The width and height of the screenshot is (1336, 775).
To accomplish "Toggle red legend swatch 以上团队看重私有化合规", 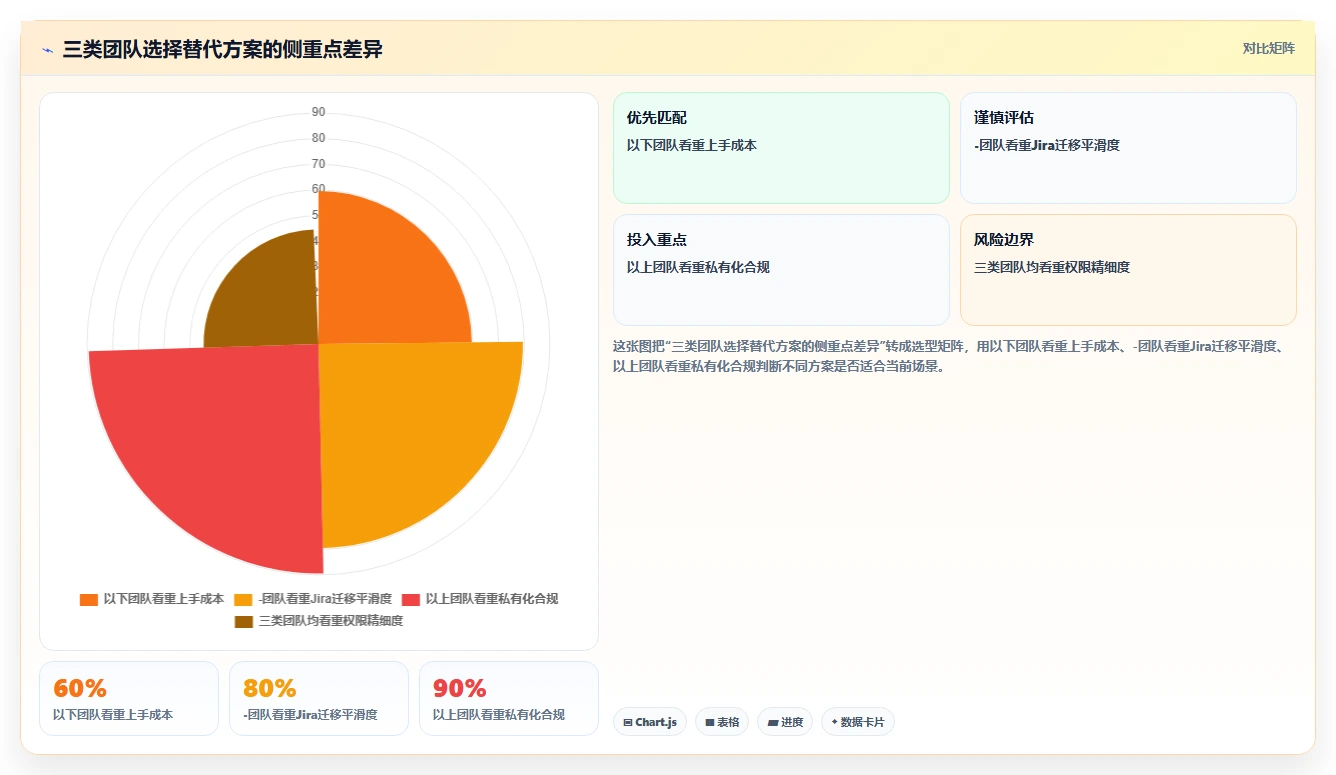I will coord(410,599).
